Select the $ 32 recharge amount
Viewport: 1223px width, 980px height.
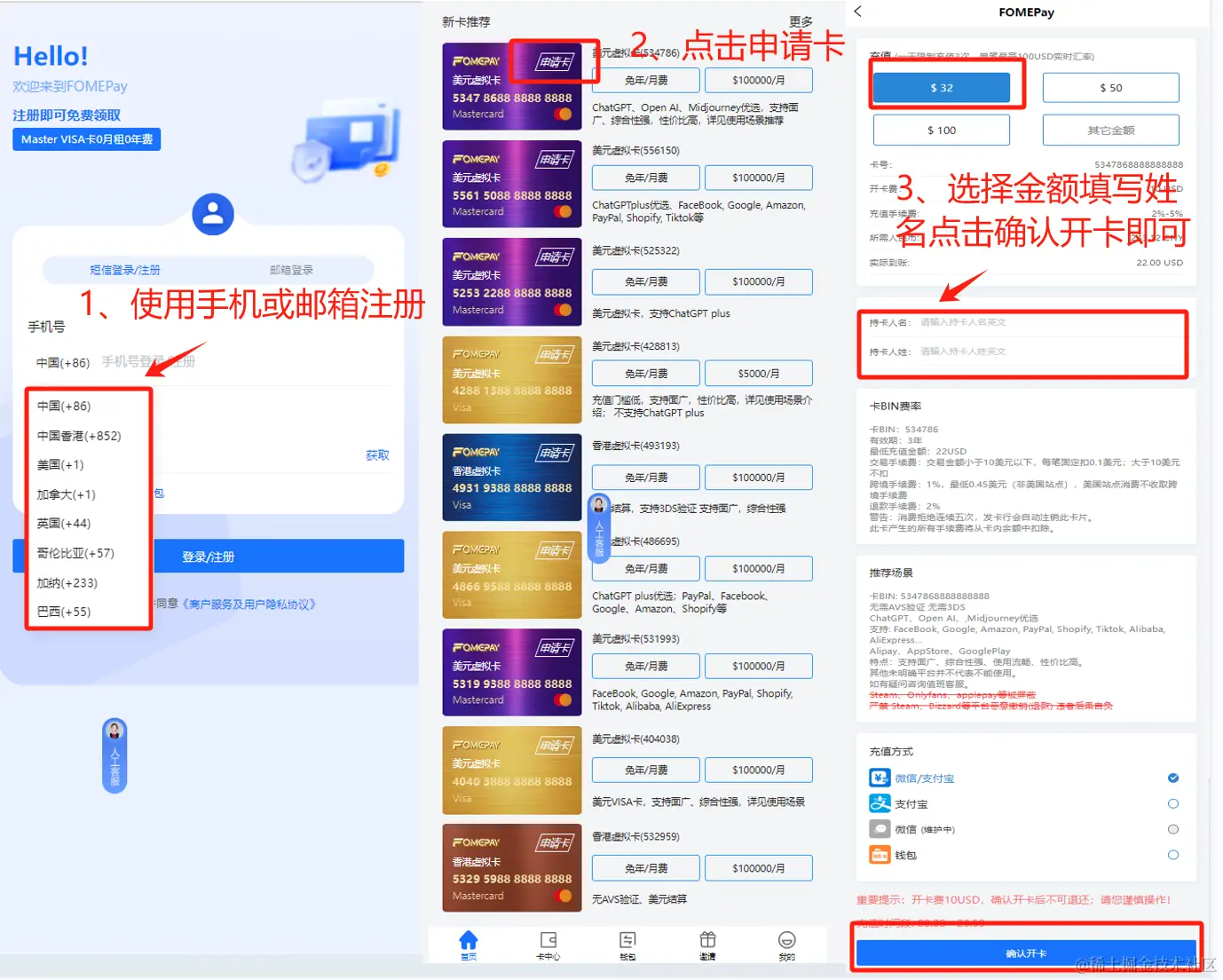click(x=942, y=88)
